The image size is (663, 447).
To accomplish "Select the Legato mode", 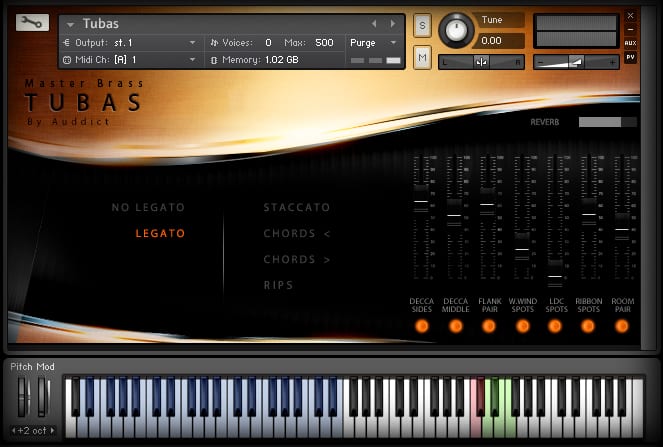I will pos(160,234).
